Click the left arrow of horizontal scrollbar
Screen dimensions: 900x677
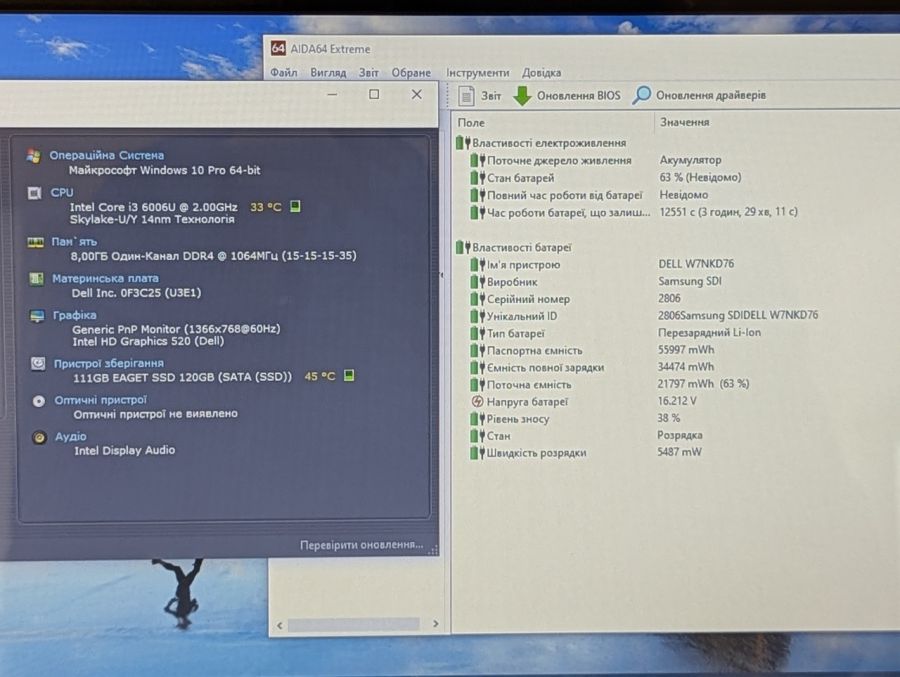[x=280, y=625]
